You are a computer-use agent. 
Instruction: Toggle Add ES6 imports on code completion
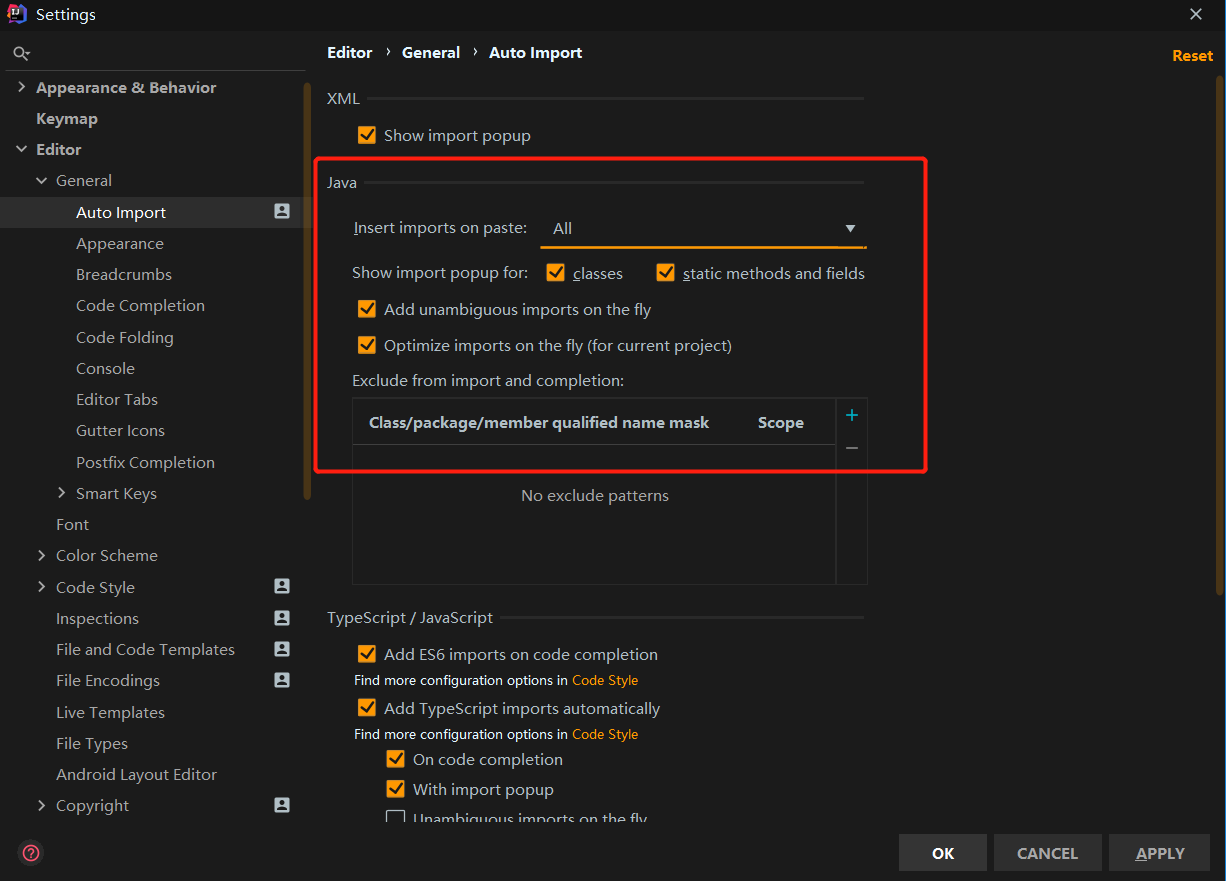coord(367,654)
